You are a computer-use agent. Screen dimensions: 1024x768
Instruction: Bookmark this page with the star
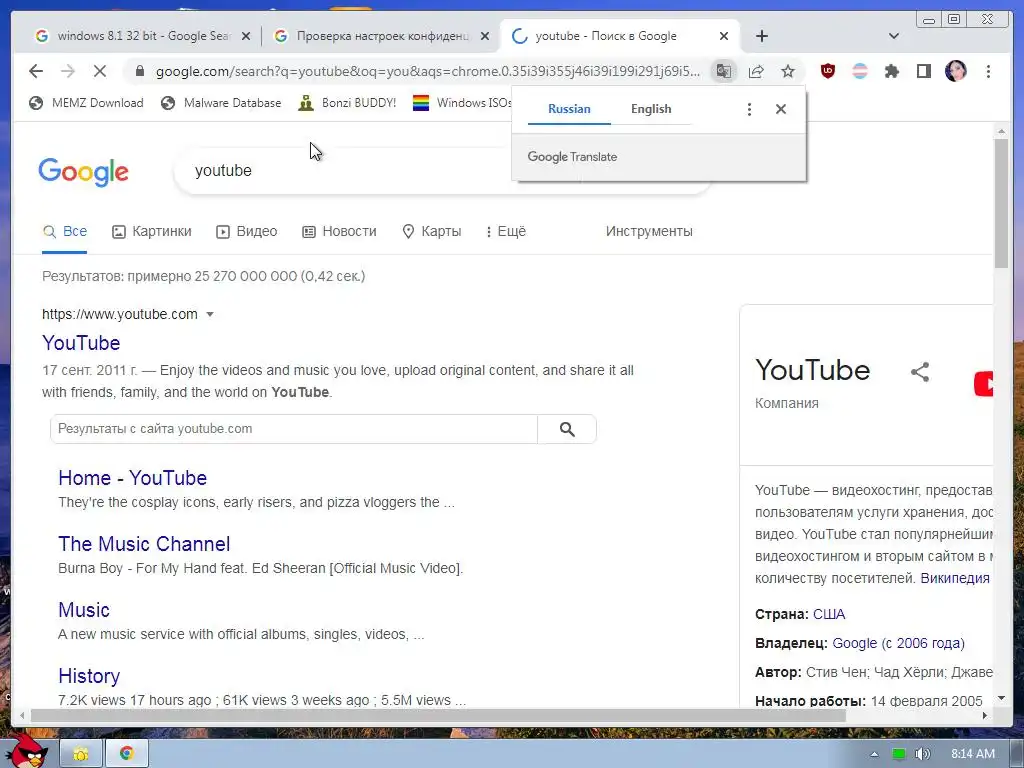tap(788, 71)
